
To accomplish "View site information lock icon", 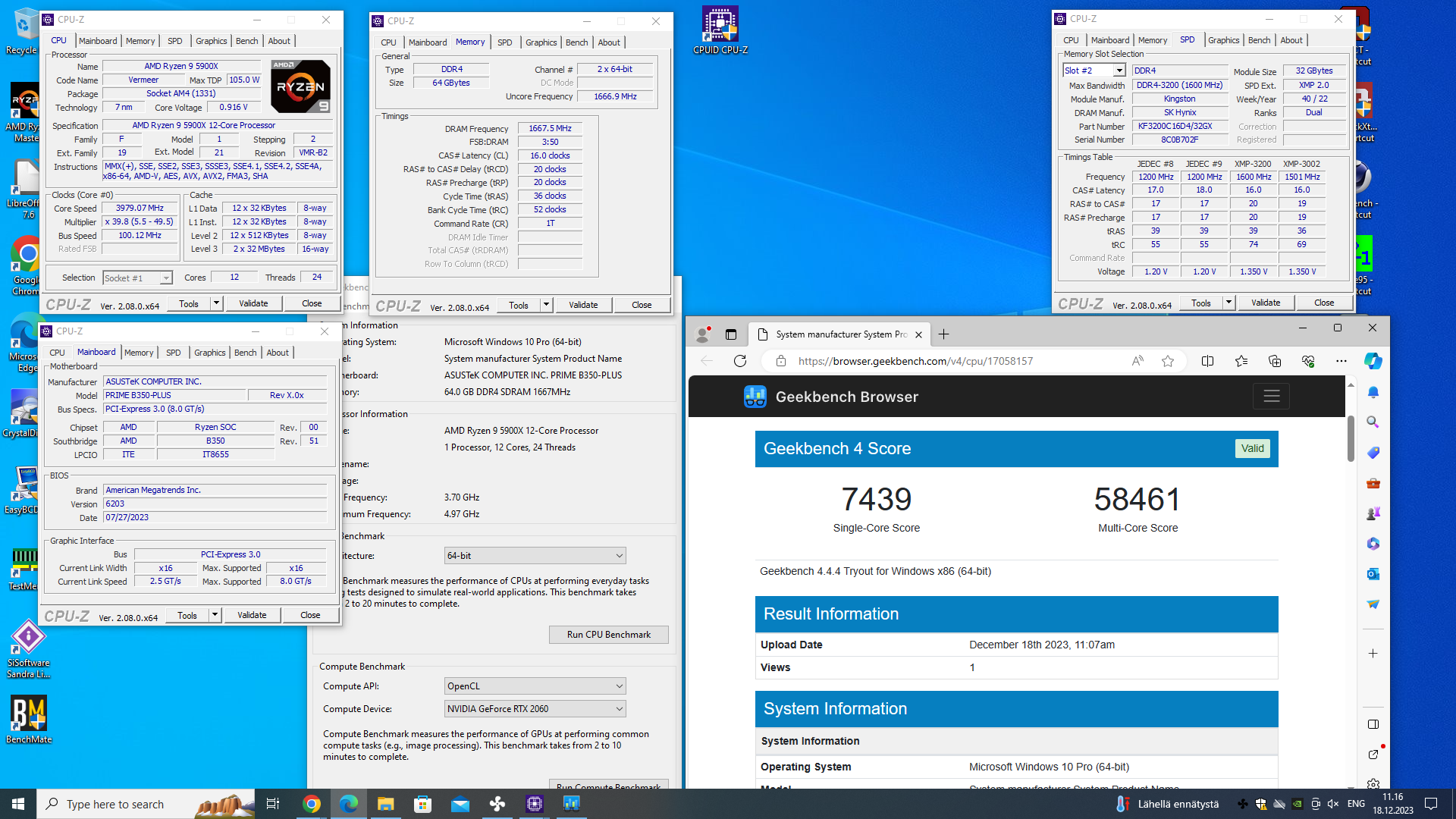I will (x=780, y=361).
